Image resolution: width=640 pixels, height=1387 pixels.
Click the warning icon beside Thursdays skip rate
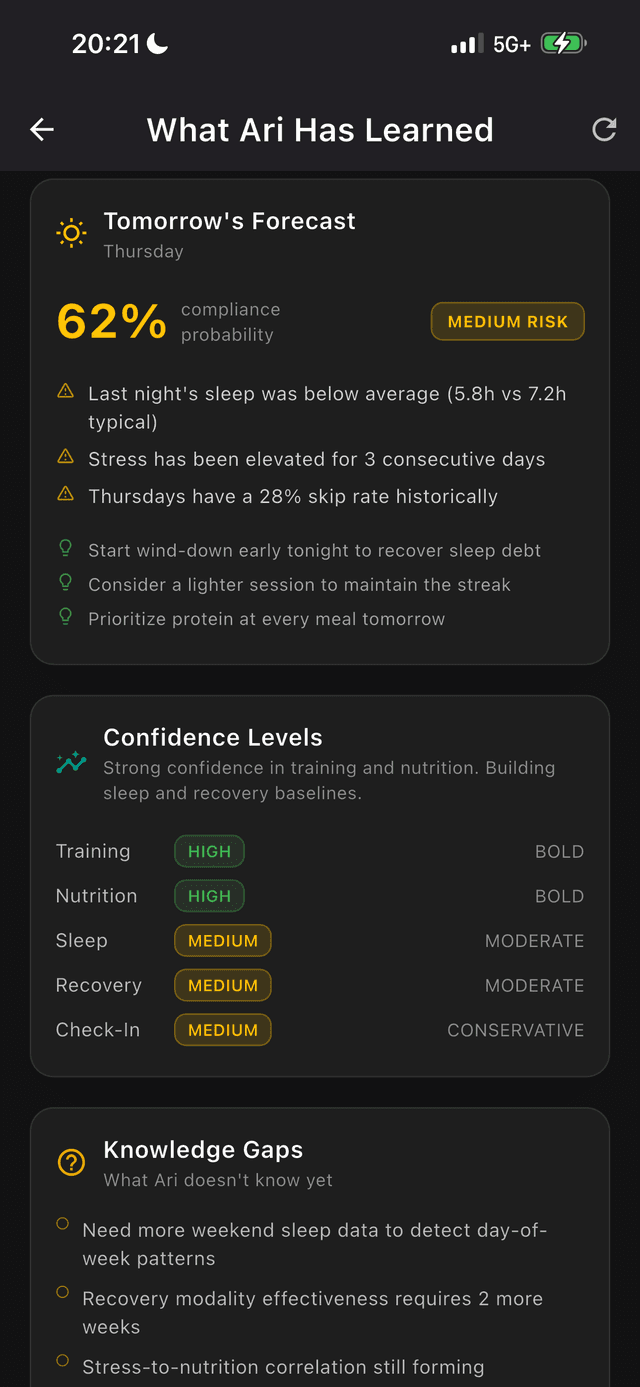point(65,493)
